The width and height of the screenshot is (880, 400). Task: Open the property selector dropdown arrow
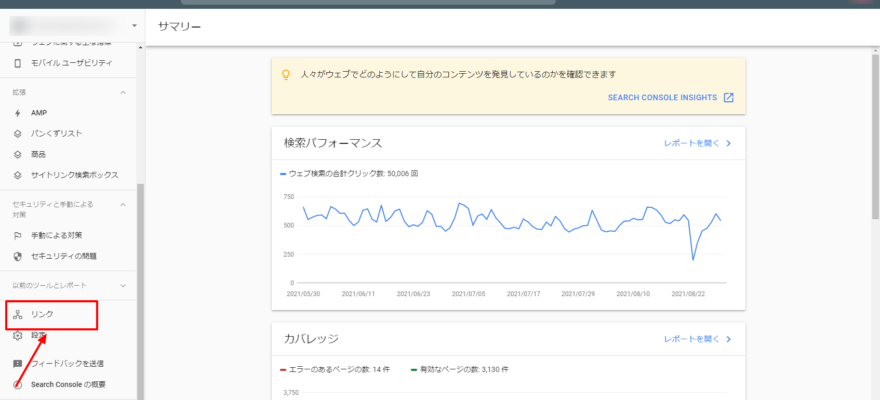tap(133, 24)
